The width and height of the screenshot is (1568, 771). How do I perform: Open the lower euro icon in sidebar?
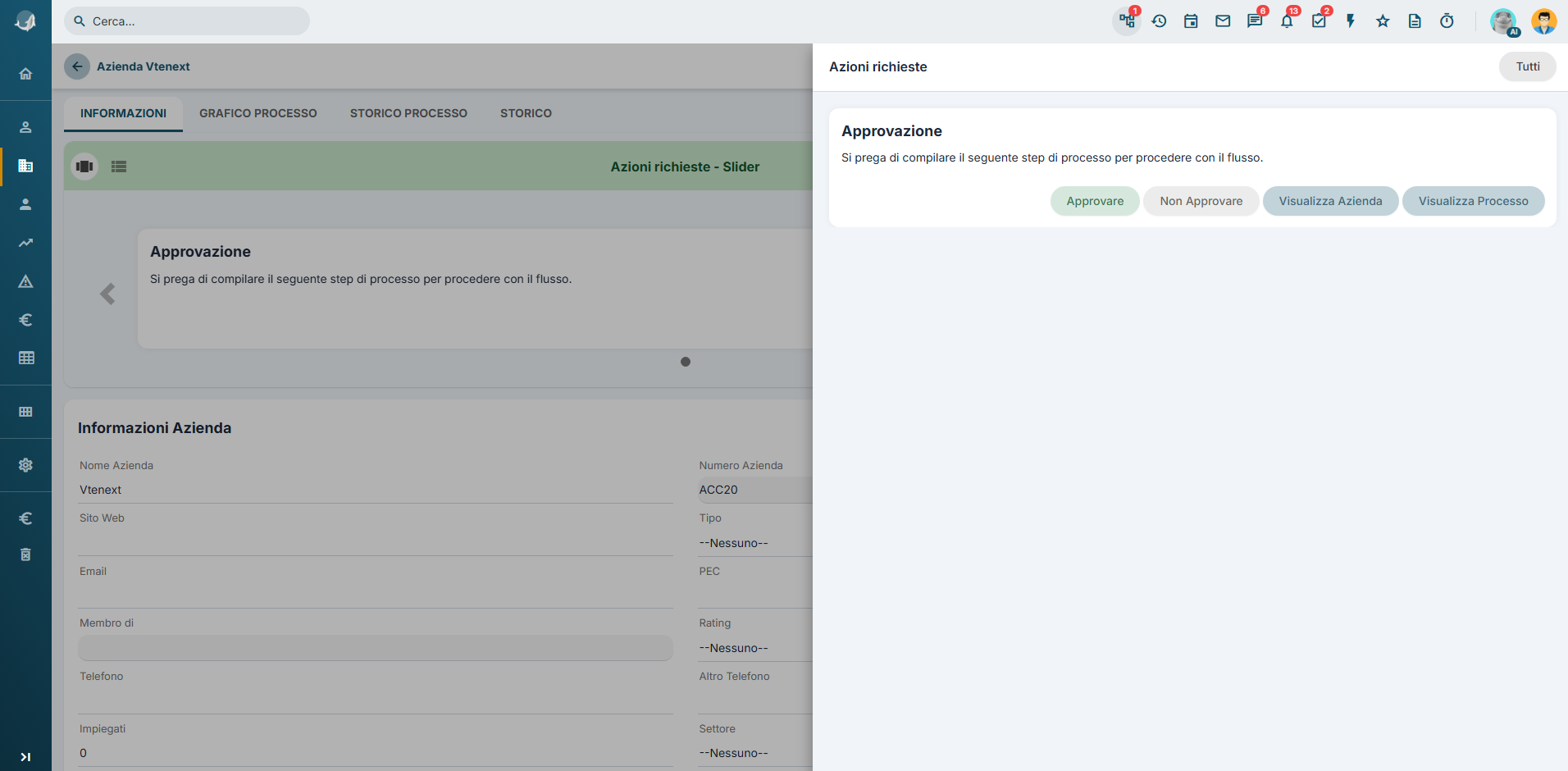25,518
